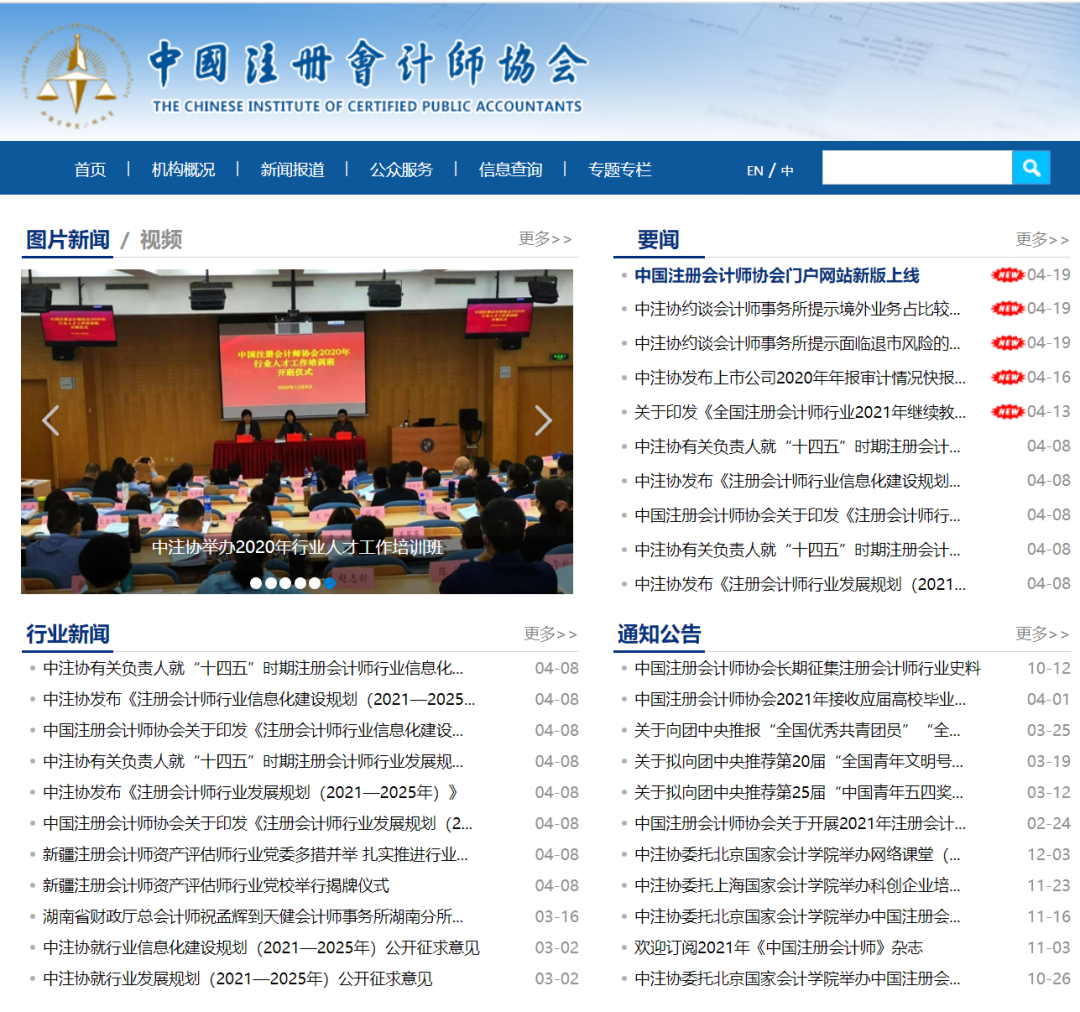Select the last blue carousel dot
This screenshot has height=1012, width=1080.
pyautogui.click(x=330, y=583)
